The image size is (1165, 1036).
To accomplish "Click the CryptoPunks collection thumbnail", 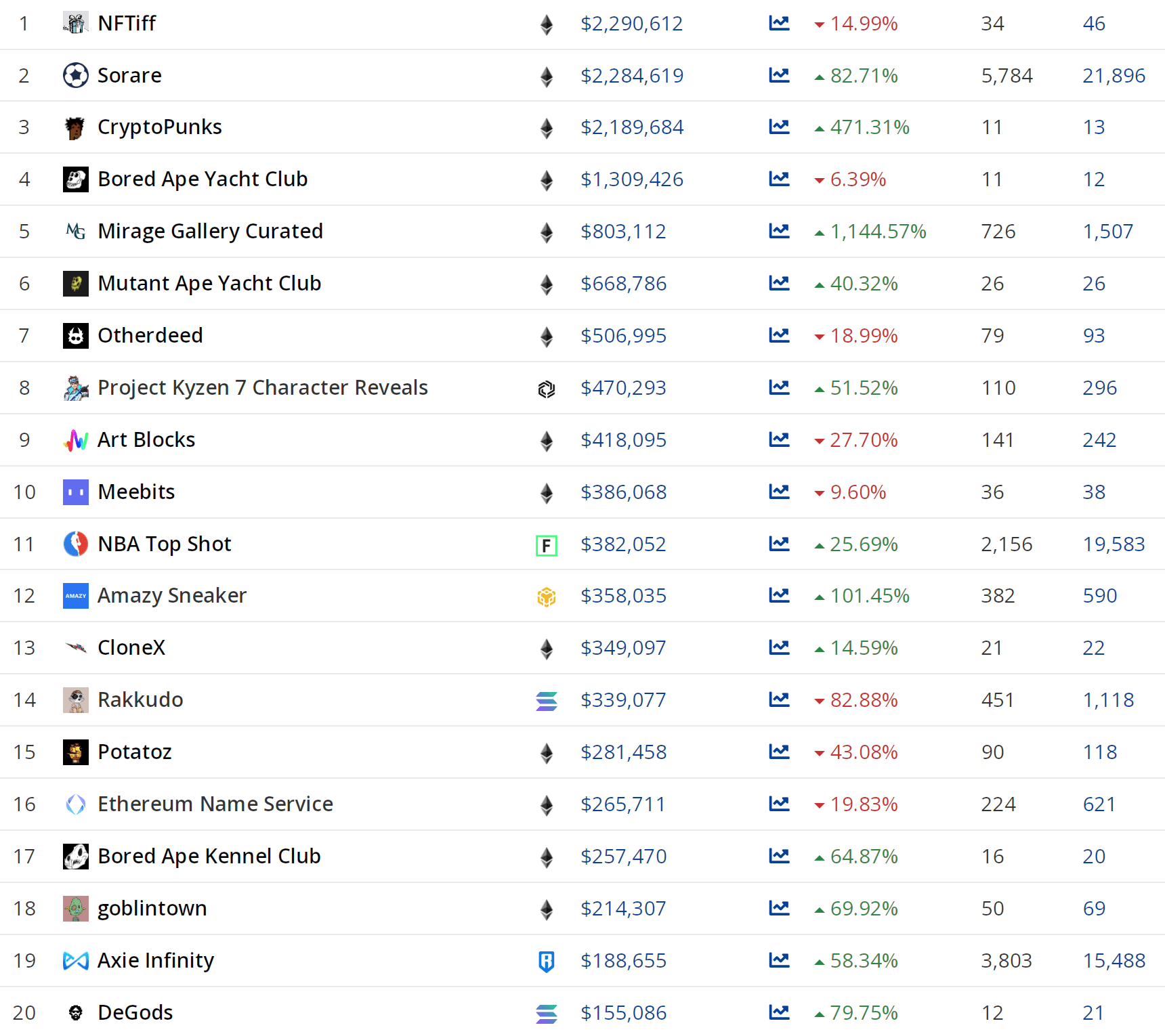I will coord(76,127).
